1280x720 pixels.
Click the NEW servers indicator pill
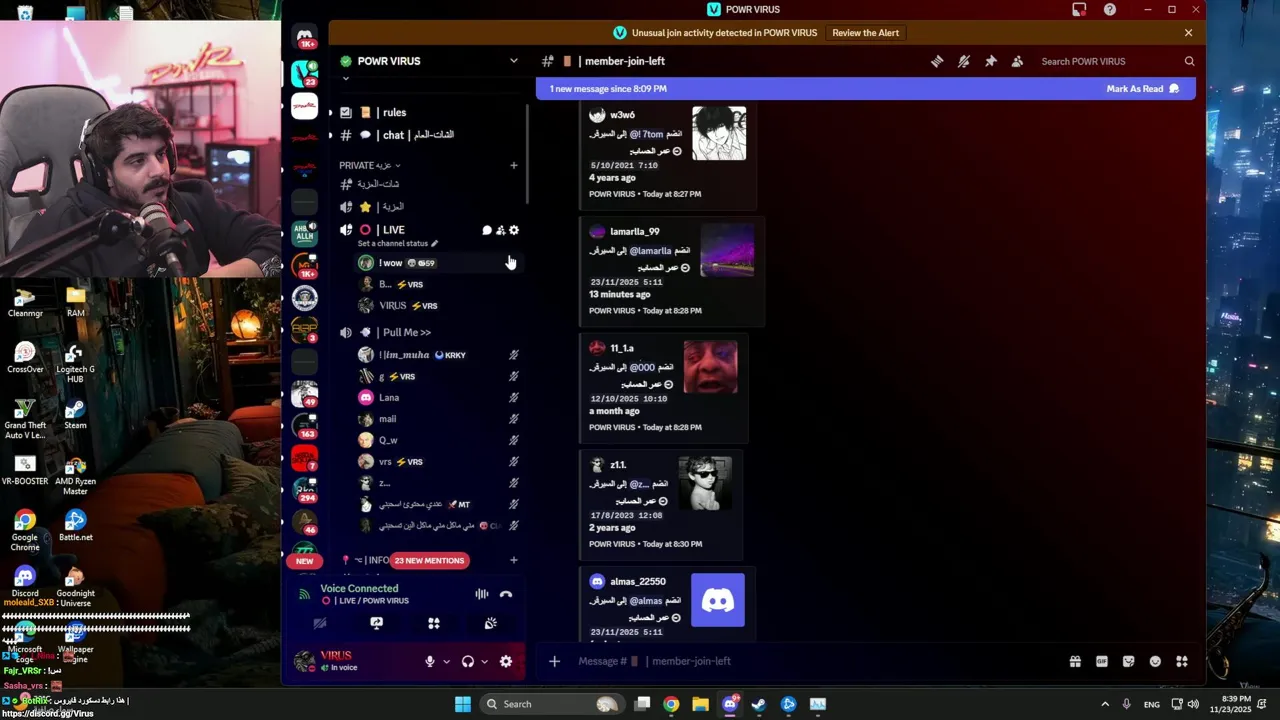[x=304, y=561]
